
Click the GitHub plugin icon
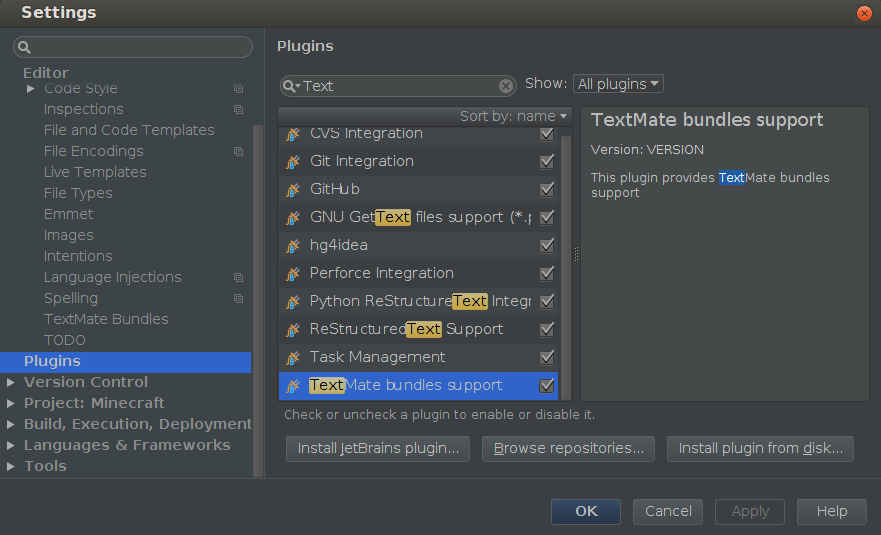293,190
